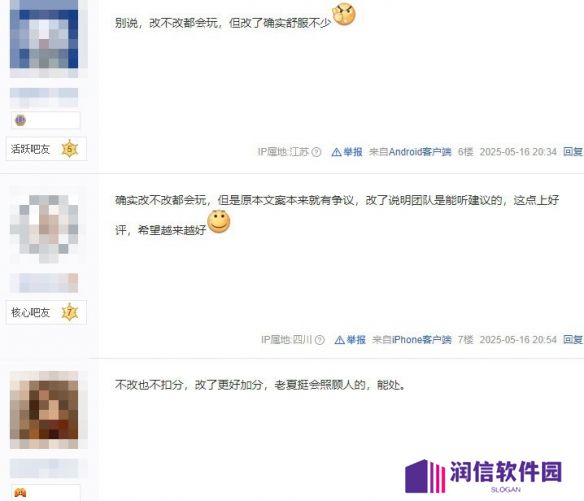This screenshot has height=501, width=584.
Task: Click the angry emoji in the first post
Action: coord(344,14)
